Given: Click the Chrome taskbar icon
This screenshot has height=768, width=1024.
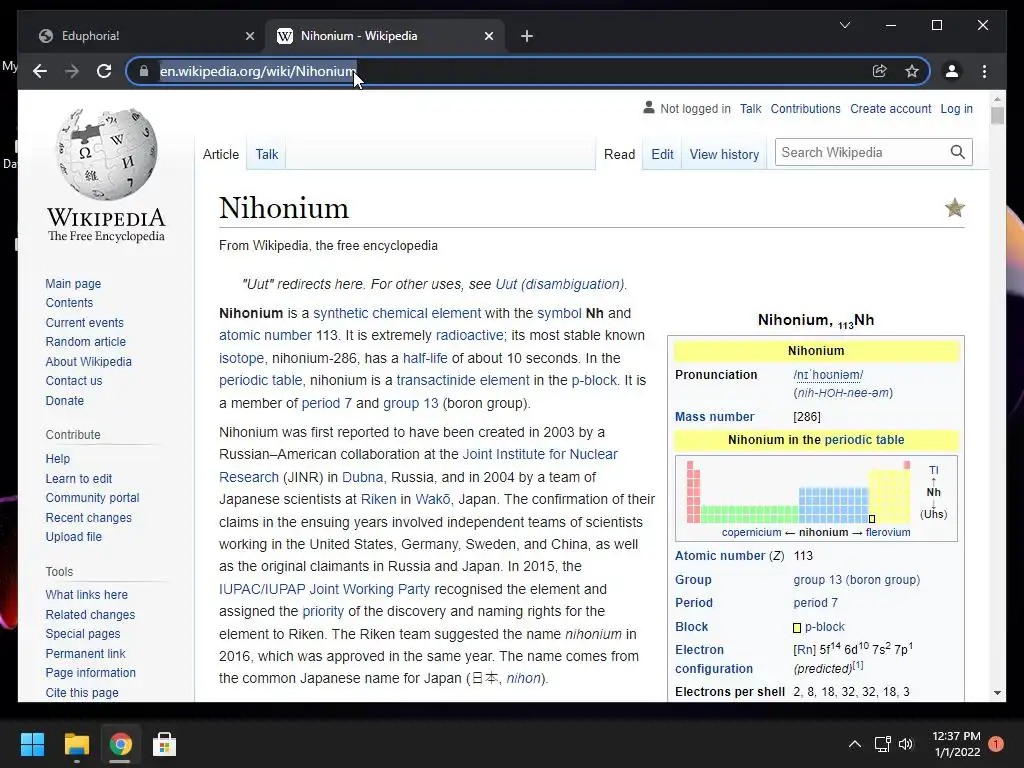Looking at the screenshot, I should point(120,744).
